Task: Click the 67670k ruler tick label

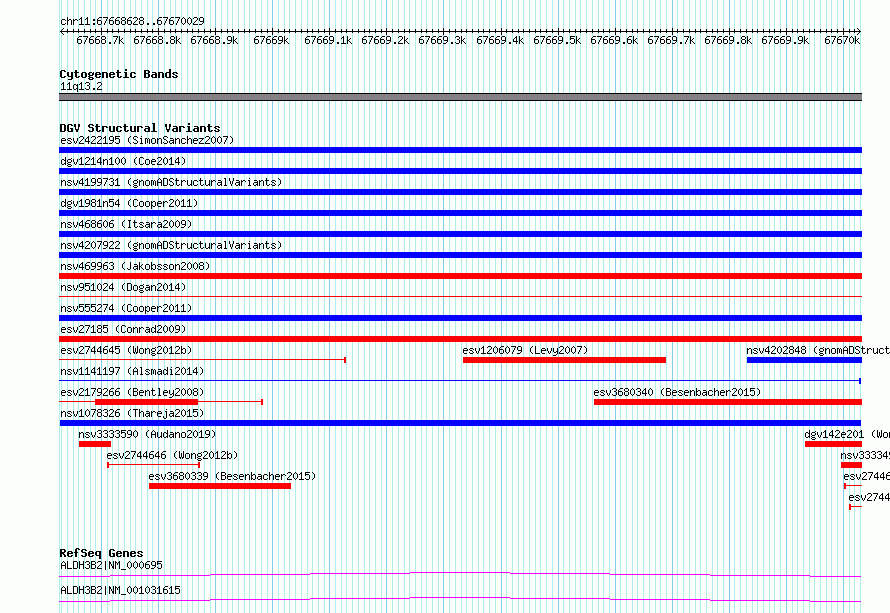Action: [842, 40]
